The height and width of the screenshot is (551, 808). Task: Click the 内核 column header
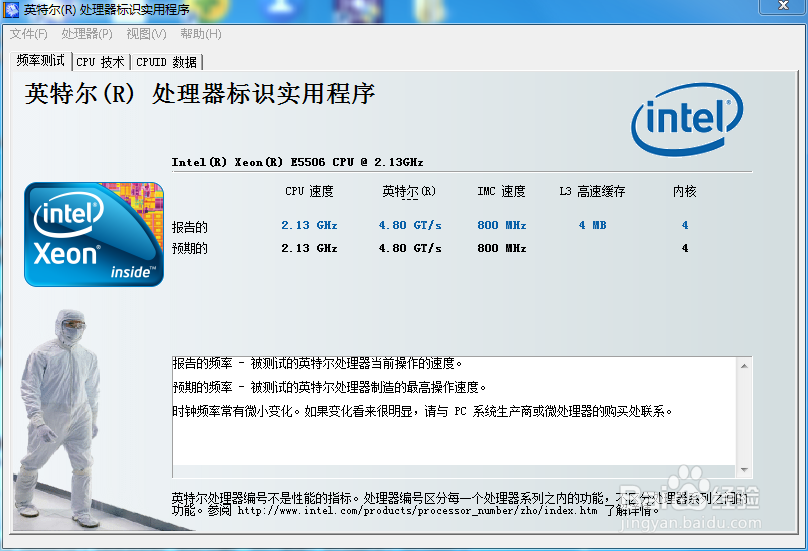tap(684, 191)
